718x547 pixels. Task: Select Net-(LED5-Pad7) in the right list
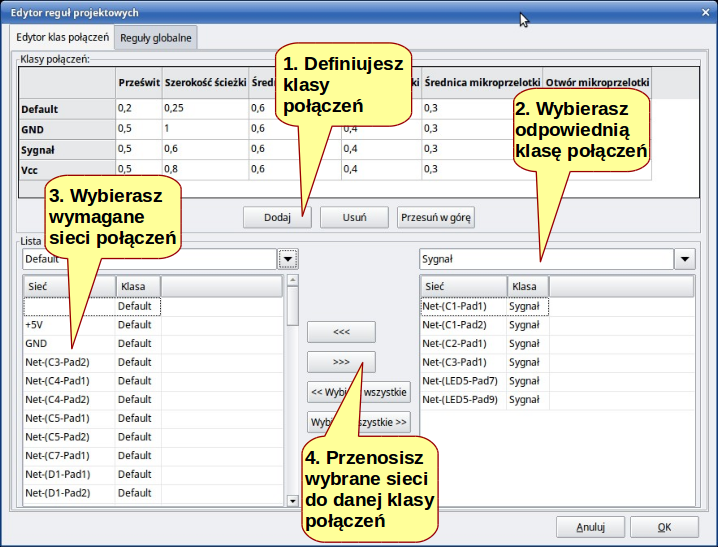coord(557,381)
